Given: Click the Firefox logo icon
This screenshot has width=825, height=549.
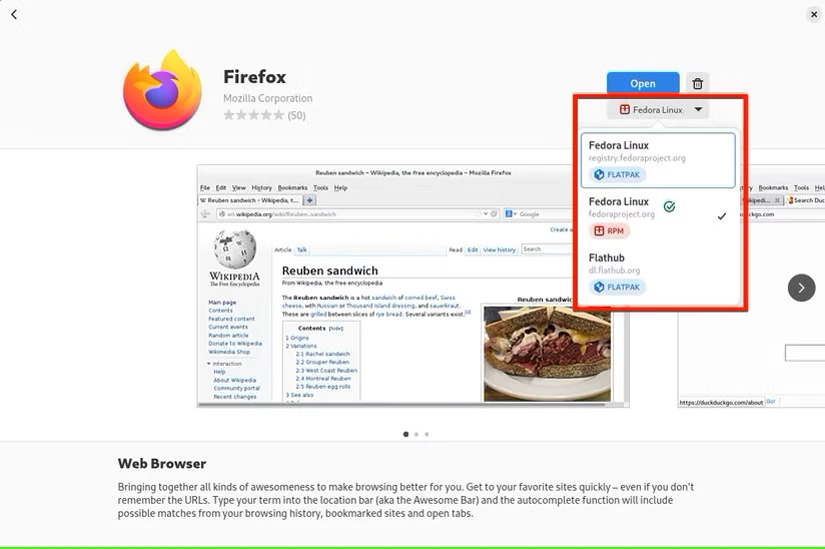Looking at the screenshot, I should click(x=163, y=90).
